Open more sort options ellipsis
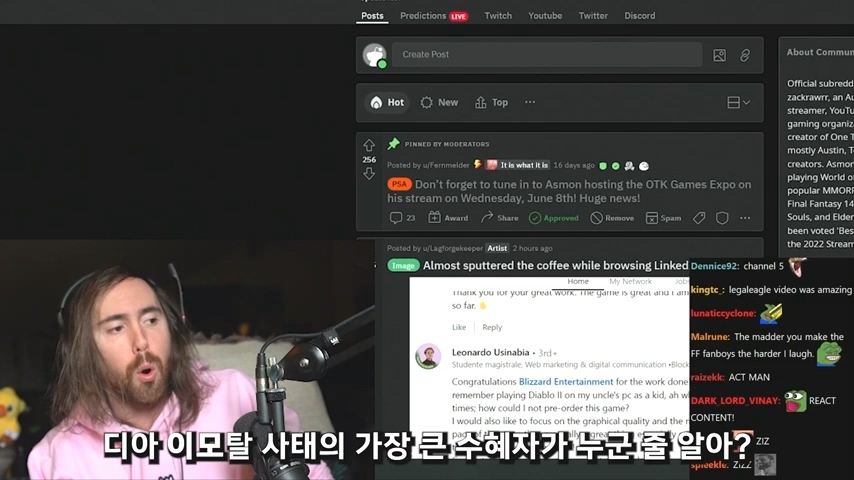This screenshot has width=854, height=480. pyautogui.click(x=530, y=102)
